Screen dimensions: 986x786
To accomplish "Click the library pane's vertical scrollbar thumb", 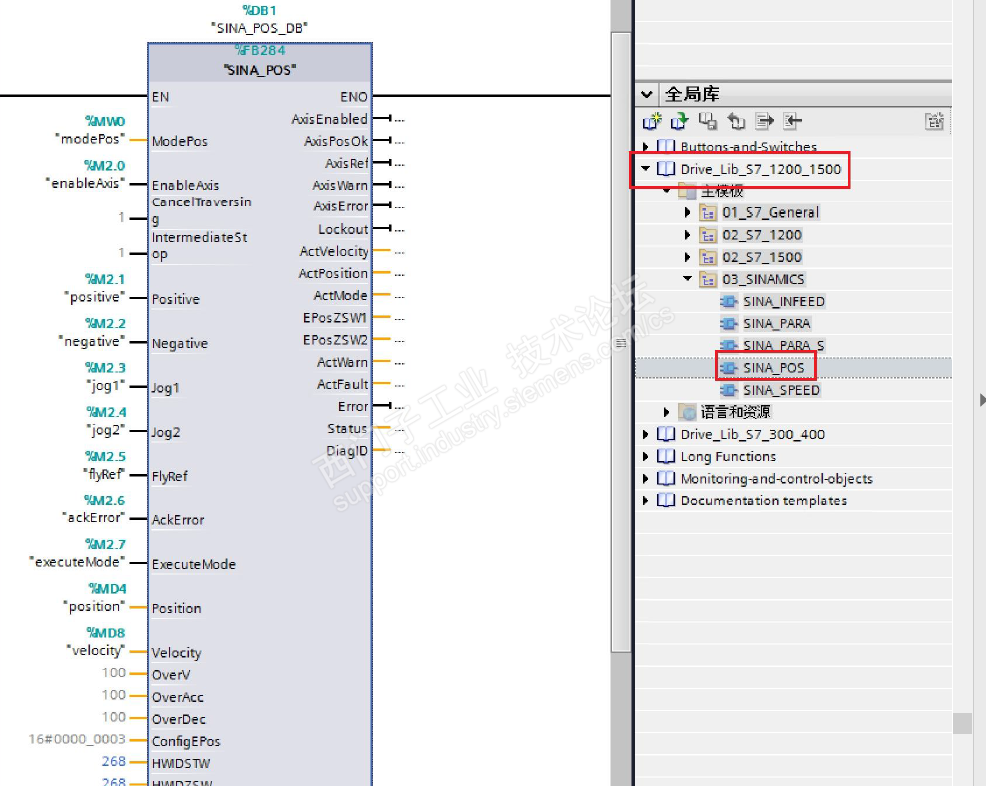I will click(x=962, y=723).
